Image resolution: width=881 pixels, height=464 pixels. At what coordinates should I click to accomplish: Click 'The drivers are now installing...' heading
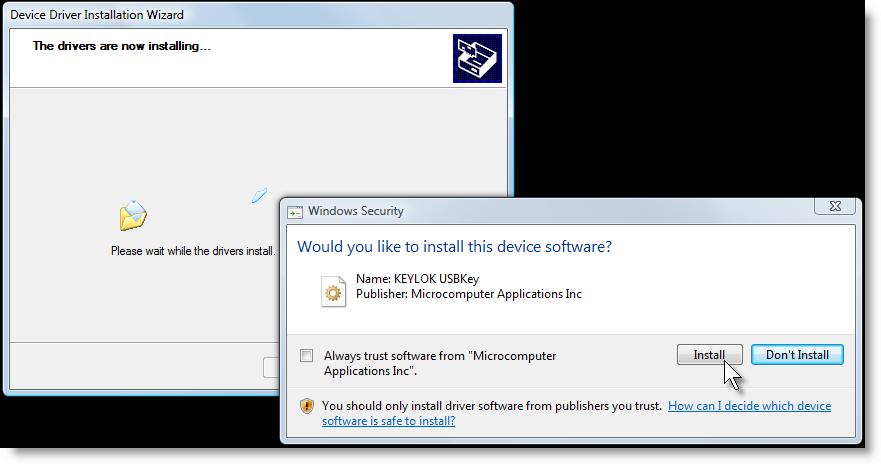122,46
